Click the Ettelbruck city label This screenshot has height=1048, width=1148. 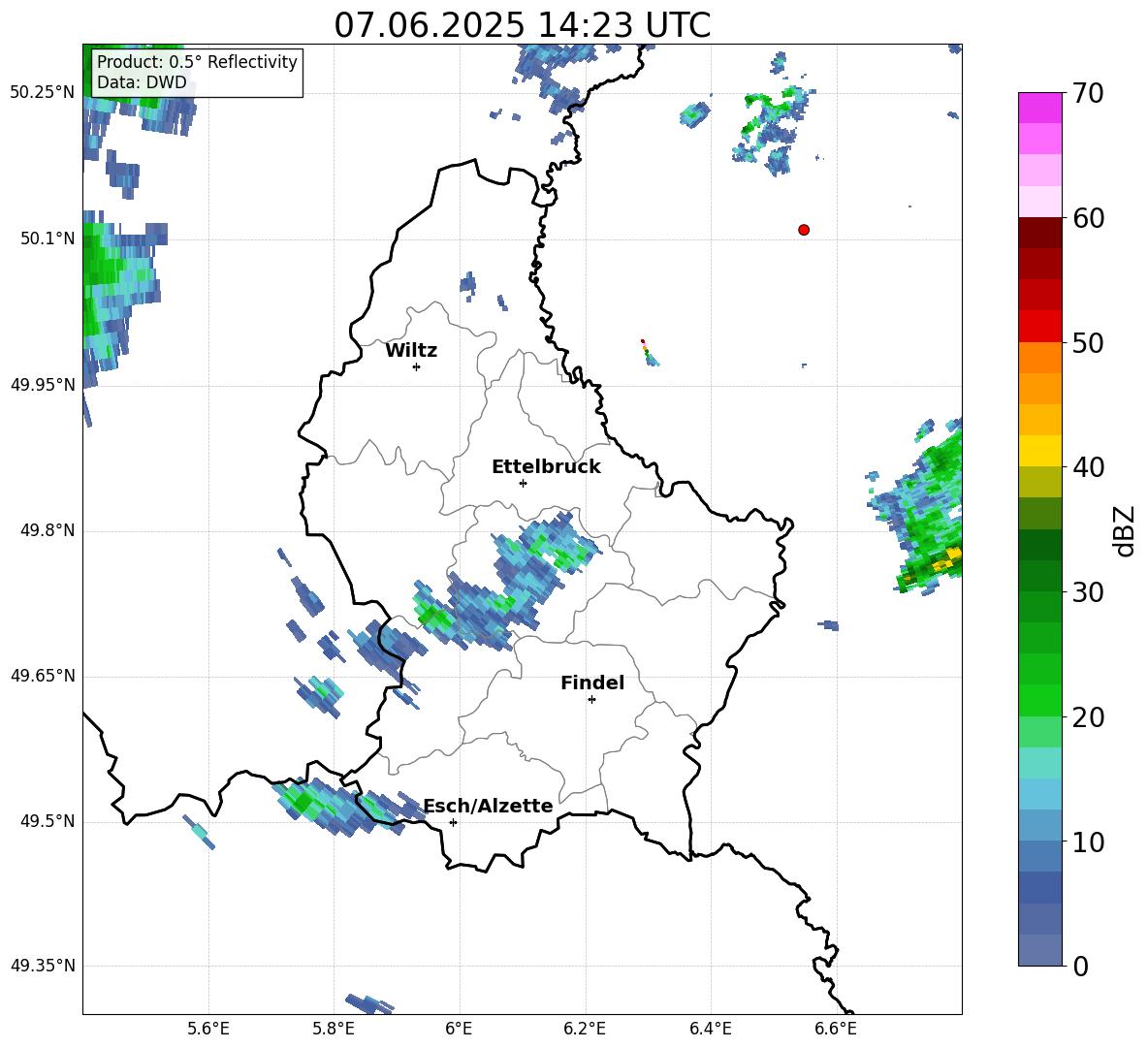click(x=546, y=467)
